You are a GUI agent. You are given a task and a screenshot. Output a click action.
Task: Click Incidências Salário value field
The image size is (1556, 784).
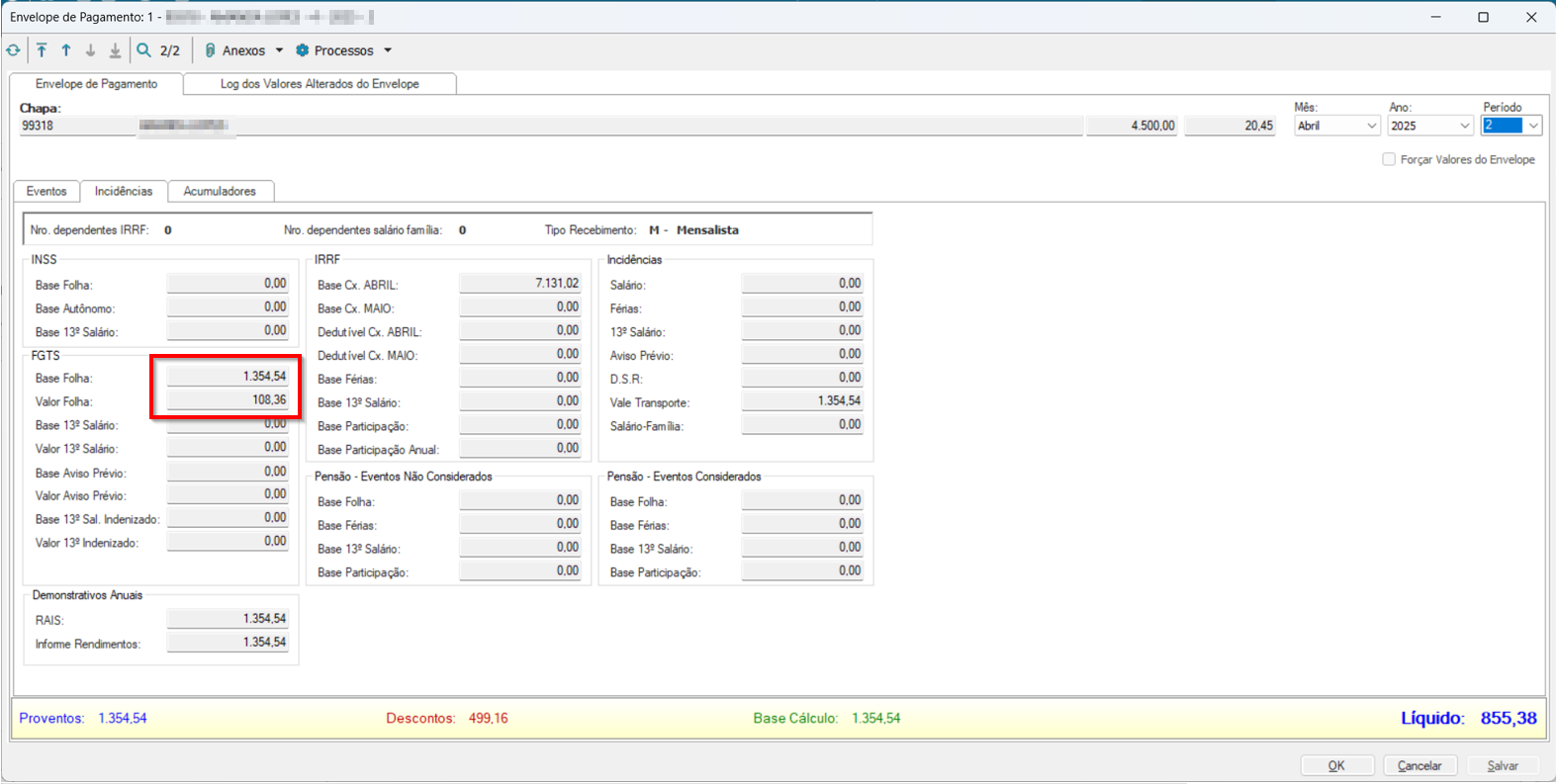pos(802,284)
